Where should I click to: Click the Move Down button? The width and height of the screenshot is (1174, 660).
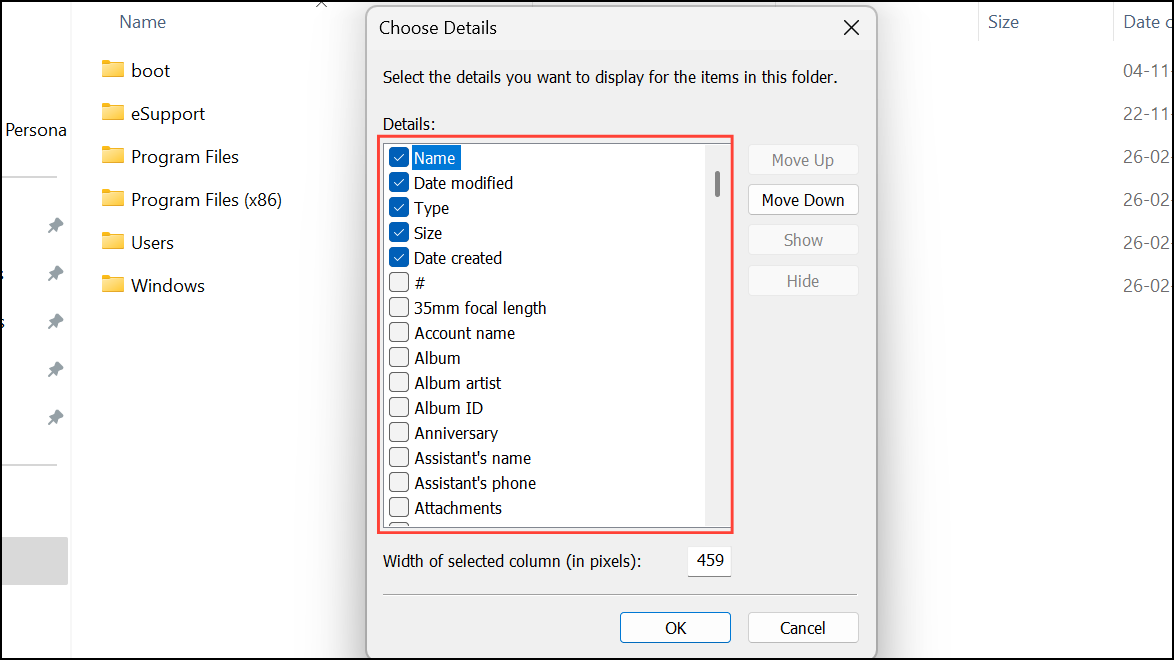pos(803,199)
